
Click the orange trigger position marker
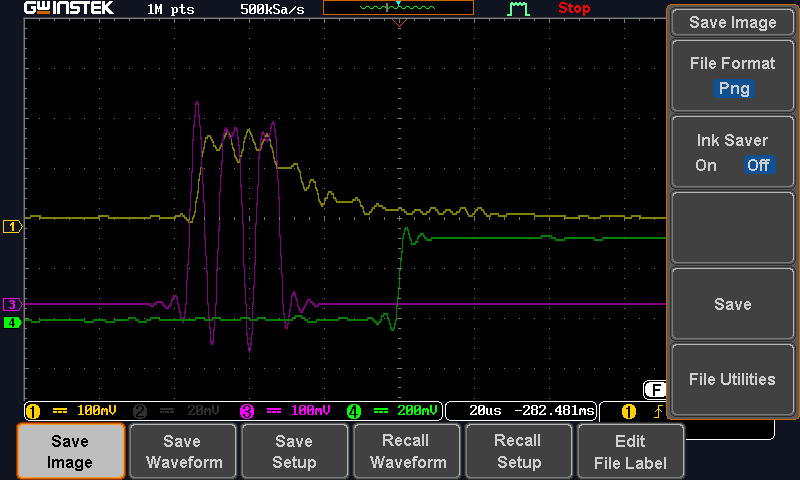[399, 23]
